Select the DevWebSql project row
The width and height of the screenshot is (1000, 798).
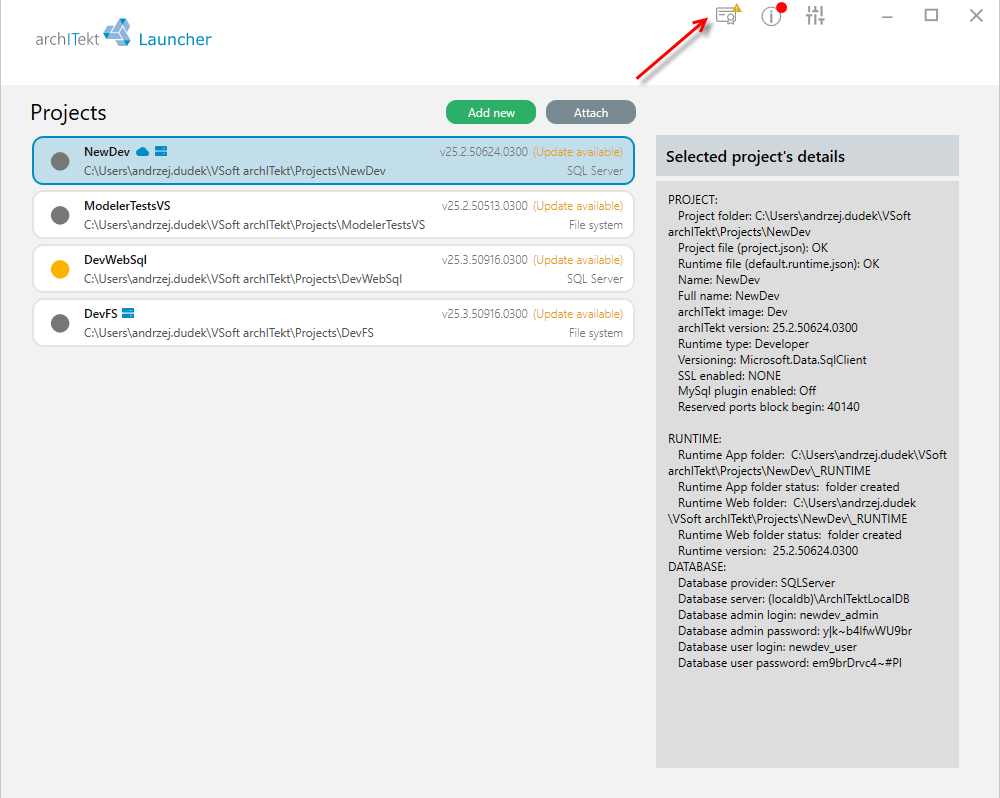point(334,269)
